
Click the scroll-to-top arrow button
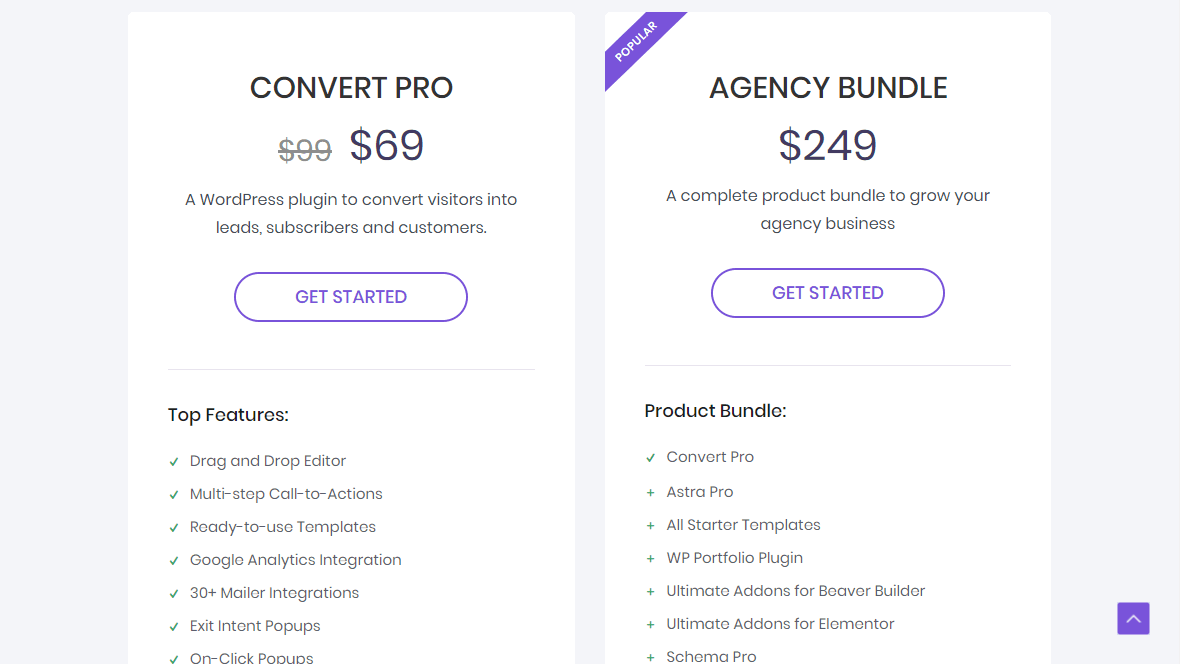[1133, 618]
